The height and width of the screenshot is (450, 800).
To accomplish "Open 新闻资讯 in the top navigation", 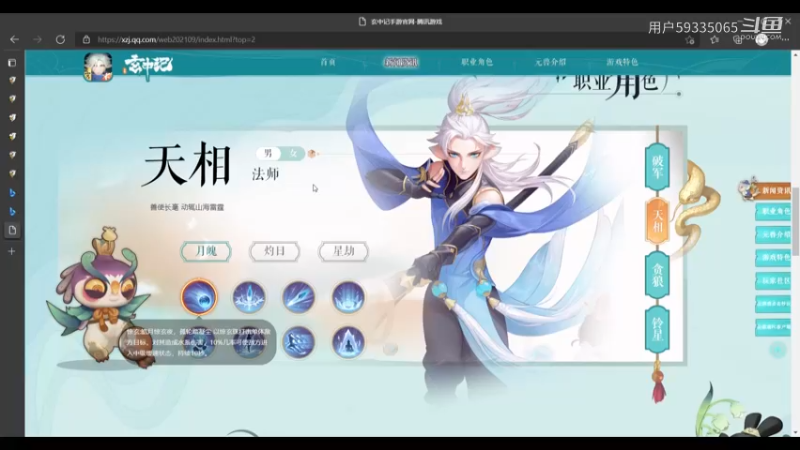I will [401, 62].
